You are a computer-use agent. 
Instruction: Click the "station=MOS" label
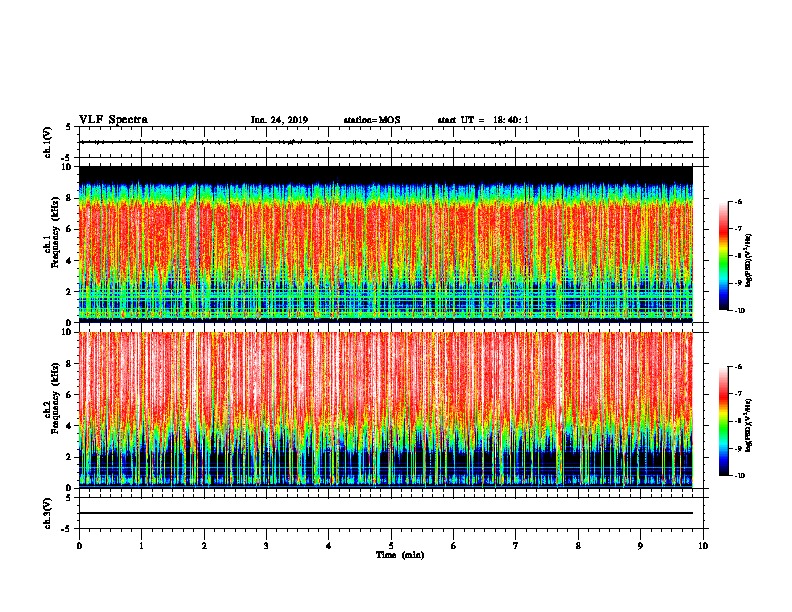pos(372,120)
